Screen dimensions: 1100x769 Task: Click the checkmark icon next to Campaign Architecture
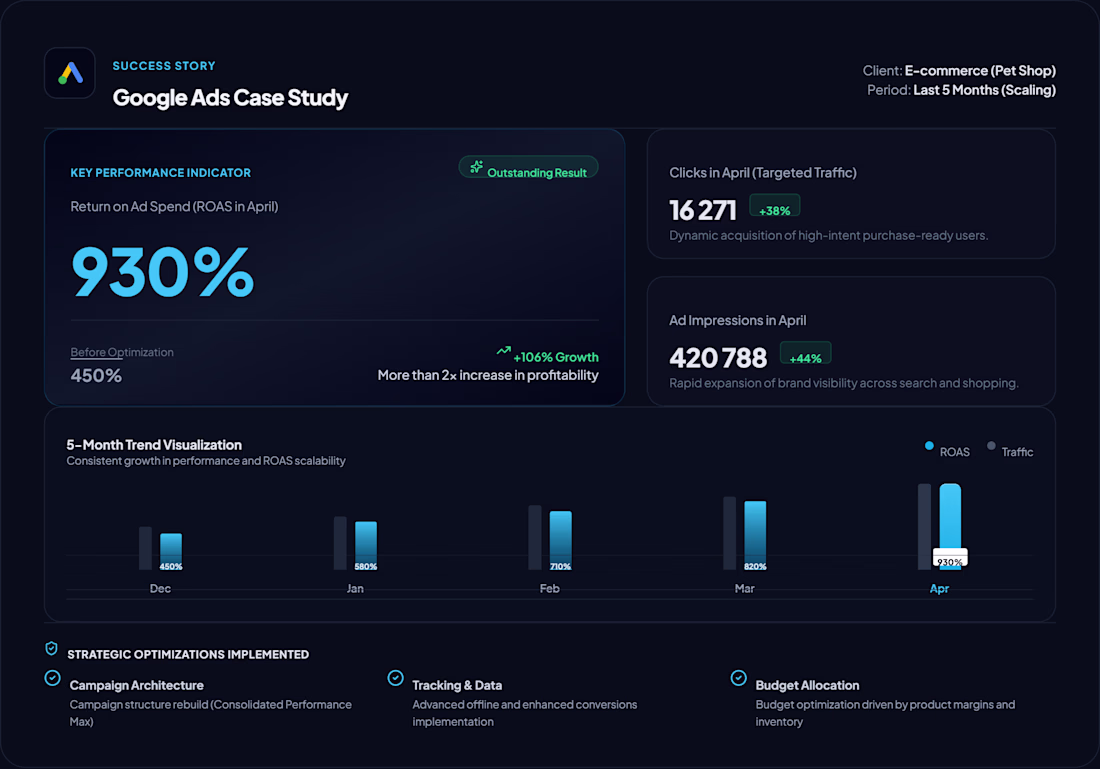[53, 678]
